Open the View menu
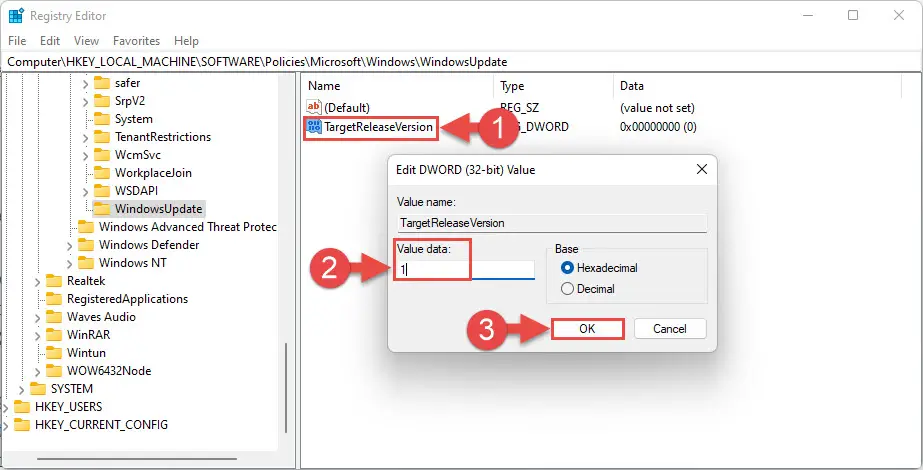 pos(87,41)
